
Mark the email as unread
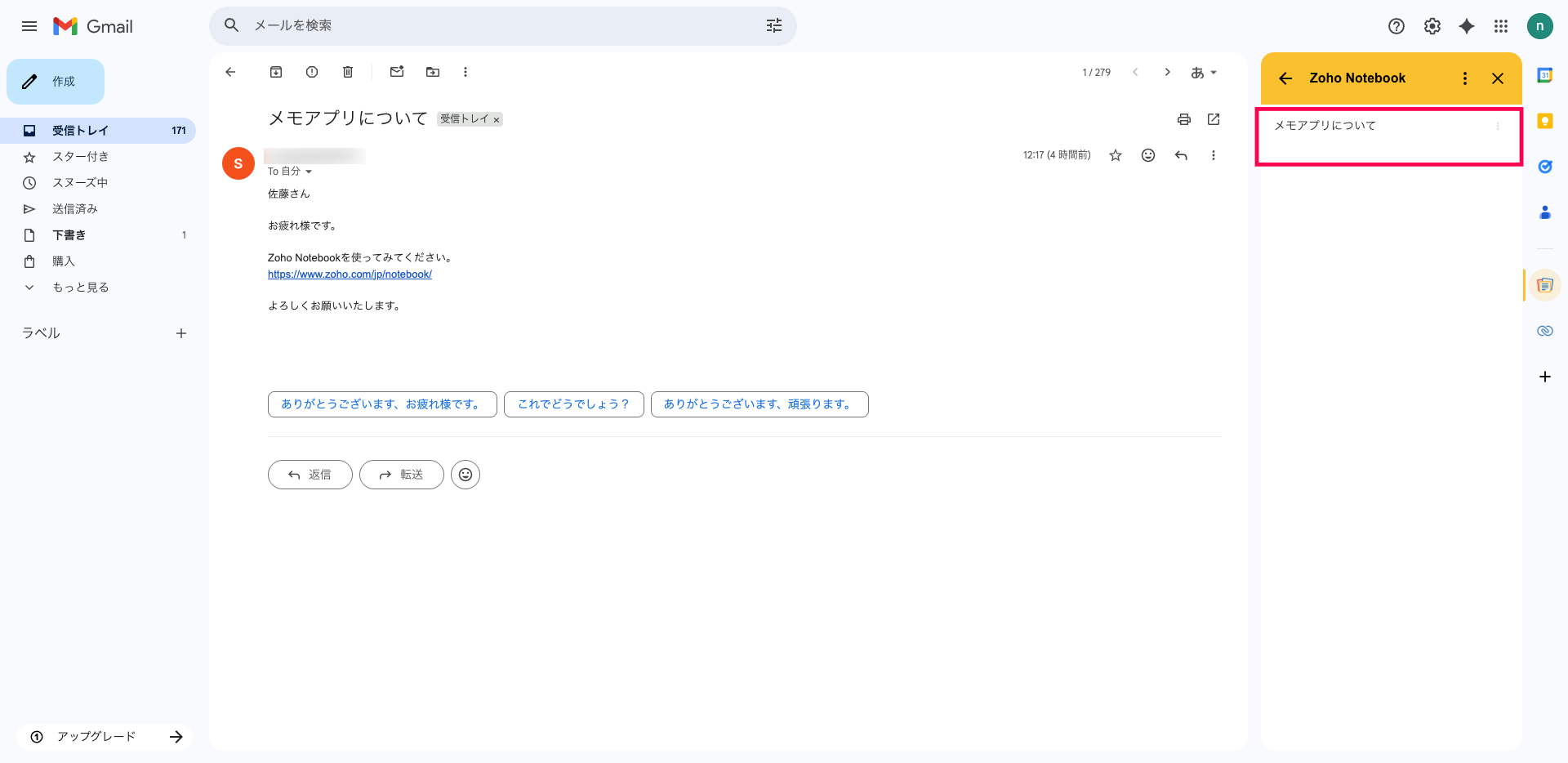tap(397, 72)
